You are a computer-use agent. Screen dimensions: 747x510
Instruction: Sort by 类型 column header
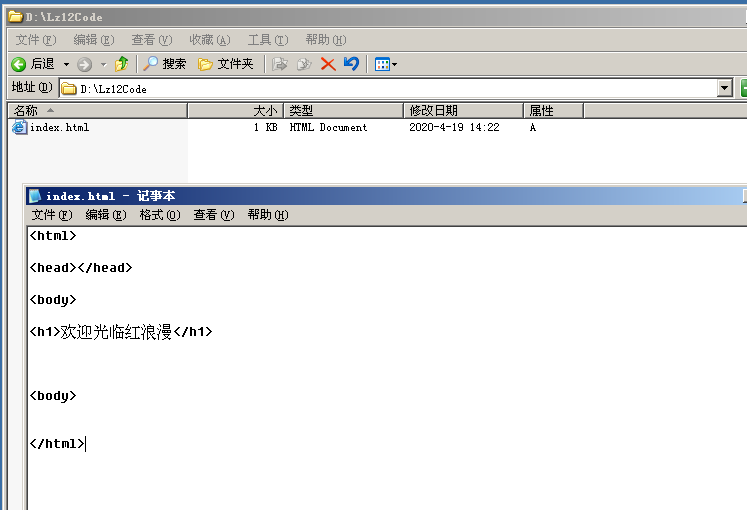[343, 110]
